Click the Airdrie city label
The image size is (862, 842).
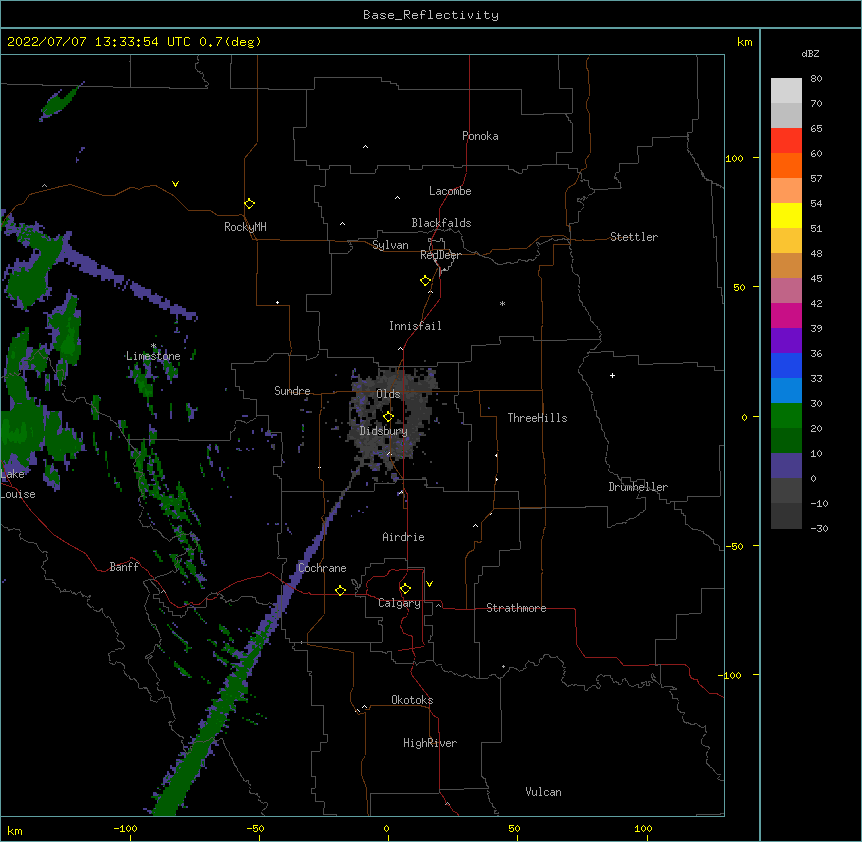pyautogui.click(x=404, y=537)
